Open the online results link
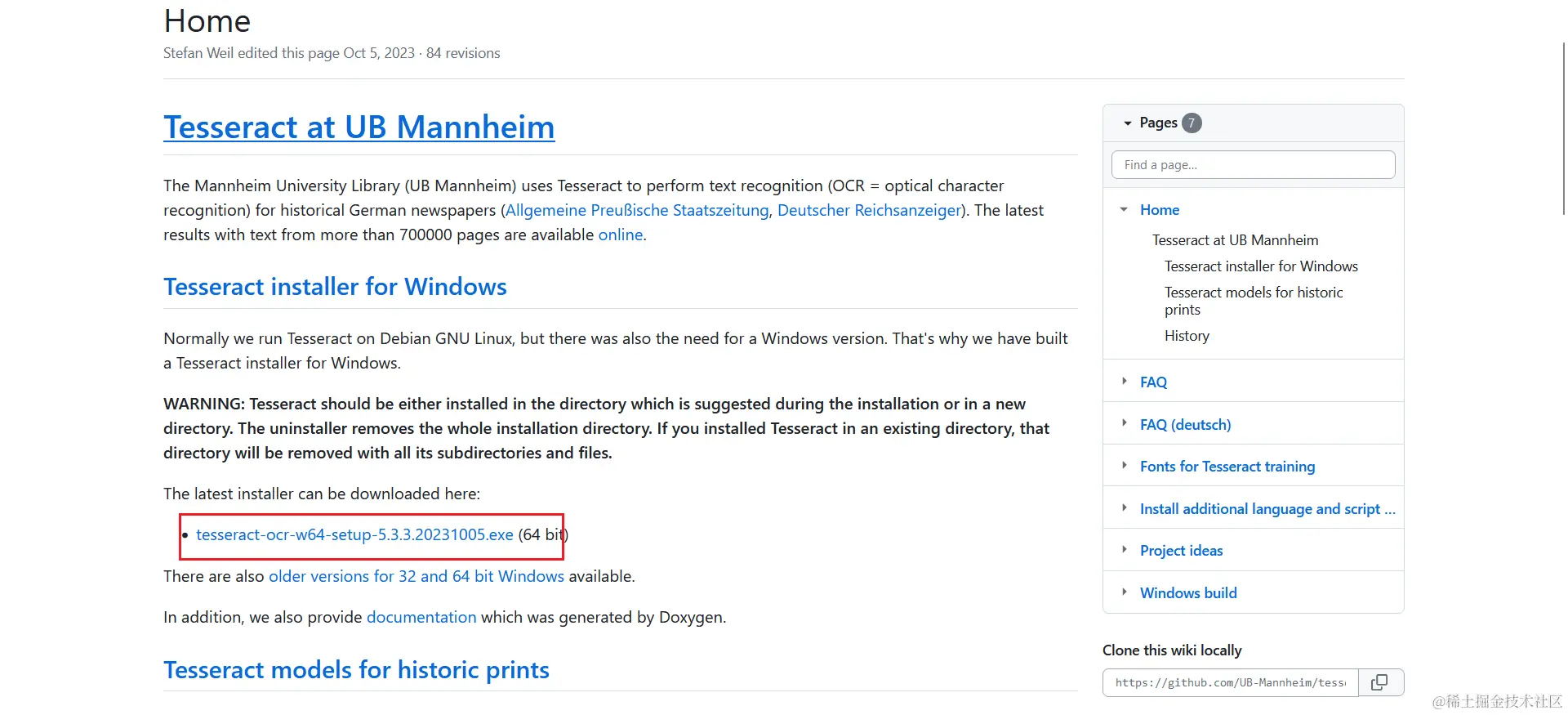 (x=621, y=235)
